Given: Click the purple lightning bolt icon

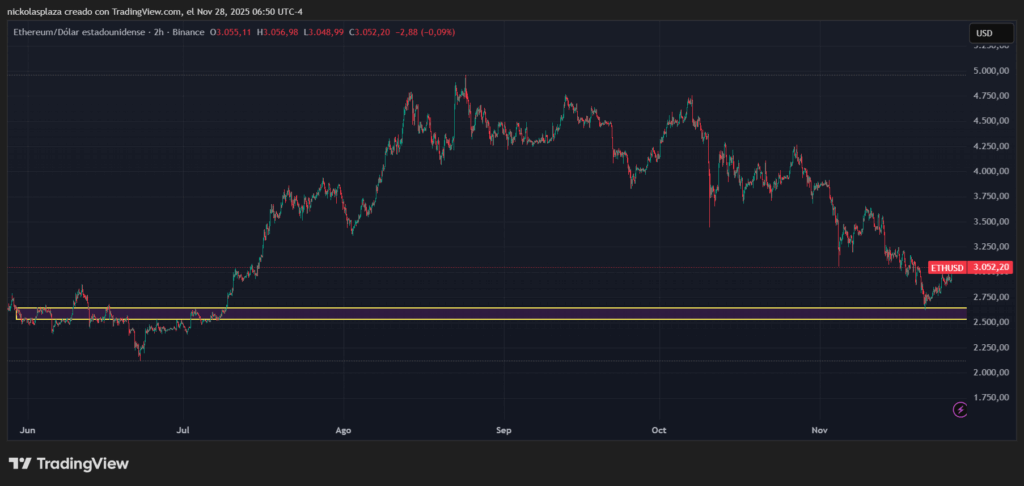Looking at the screenshot, I should tap(960, 409).
